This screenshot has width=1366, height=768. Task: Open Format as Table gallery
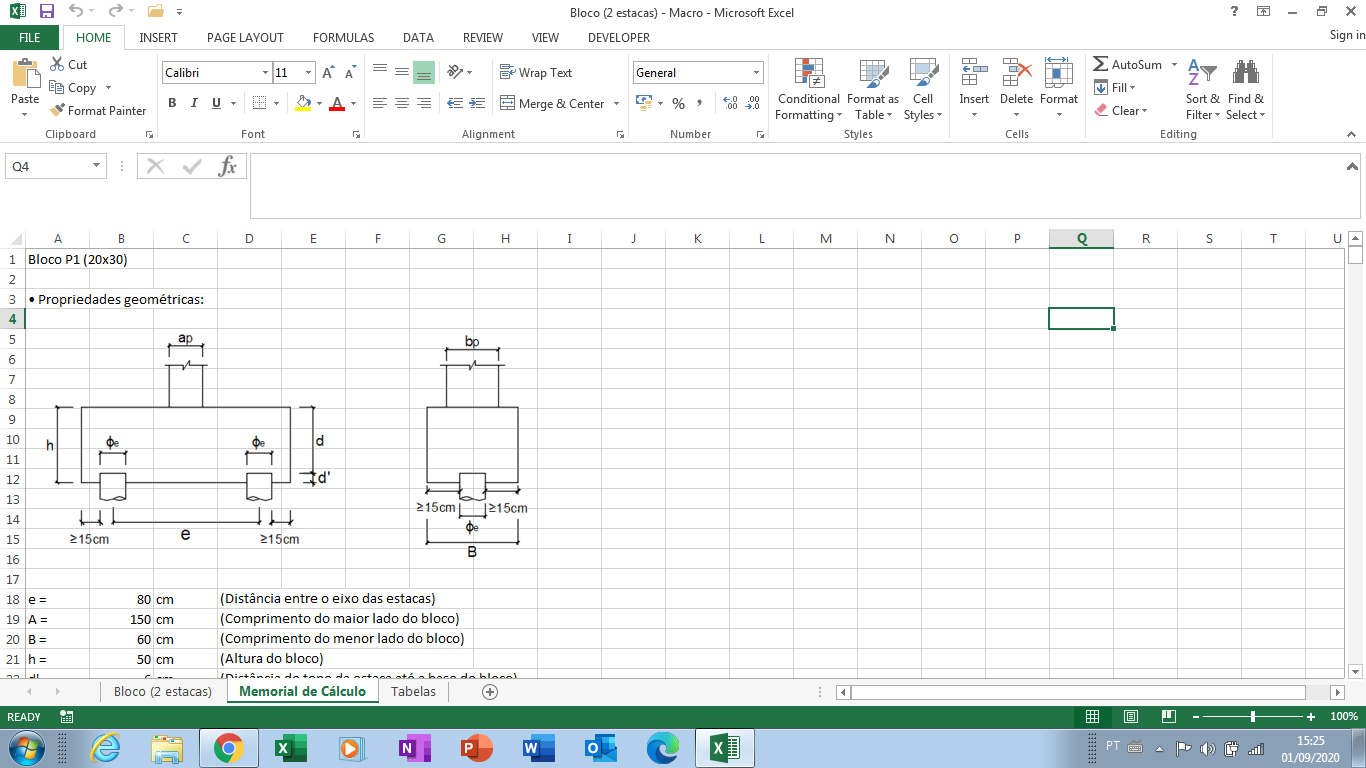tap(873, 90)
